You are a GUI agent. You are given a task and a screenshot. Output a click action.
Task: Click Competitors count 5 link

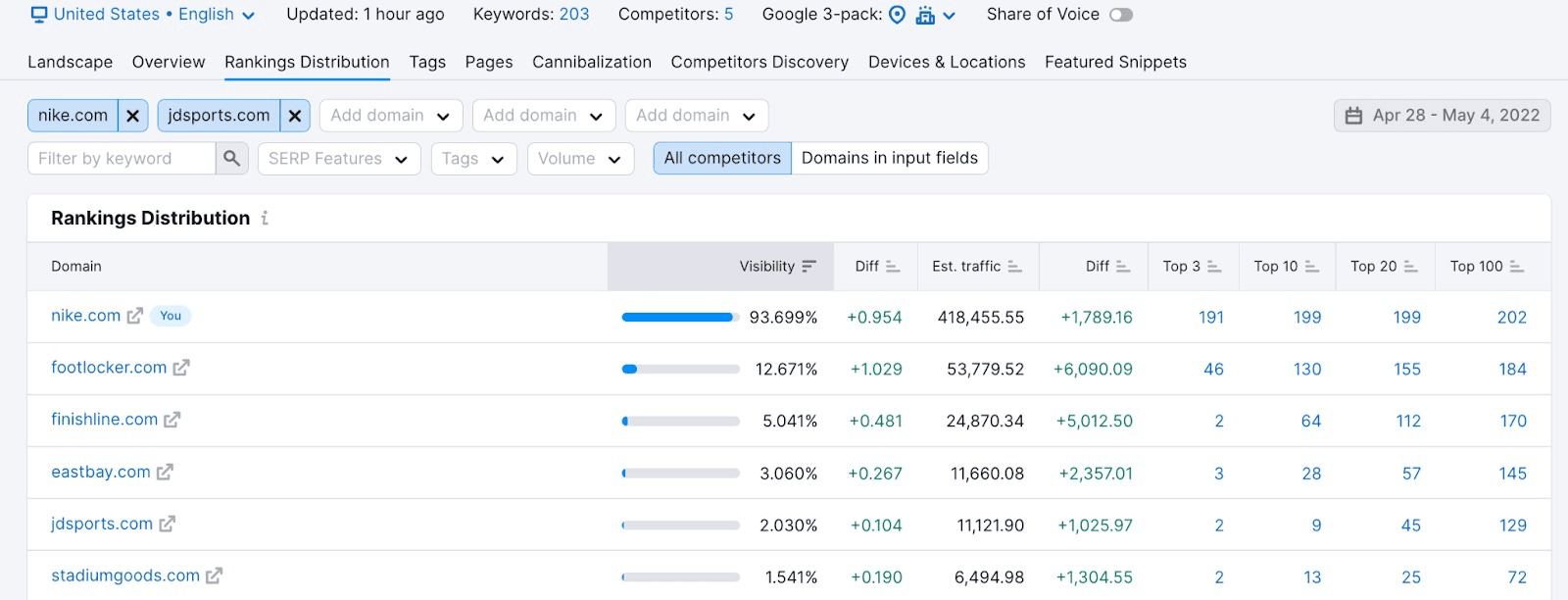(728, 15)
